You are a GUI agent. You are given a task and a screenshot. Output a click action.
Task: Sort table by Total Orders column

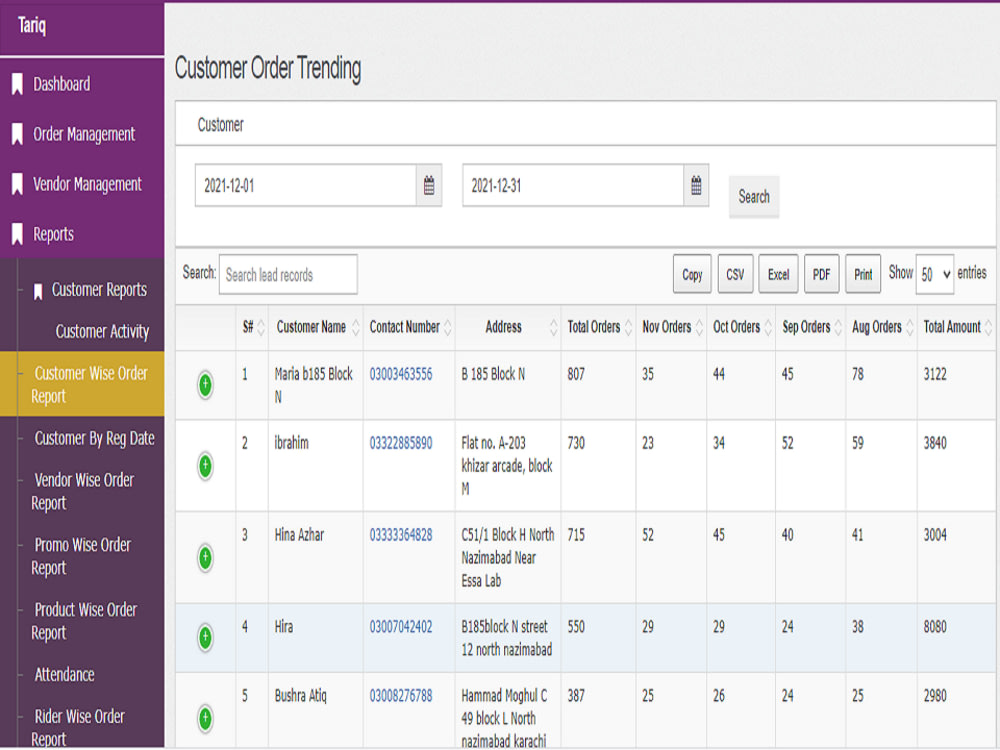599,327
